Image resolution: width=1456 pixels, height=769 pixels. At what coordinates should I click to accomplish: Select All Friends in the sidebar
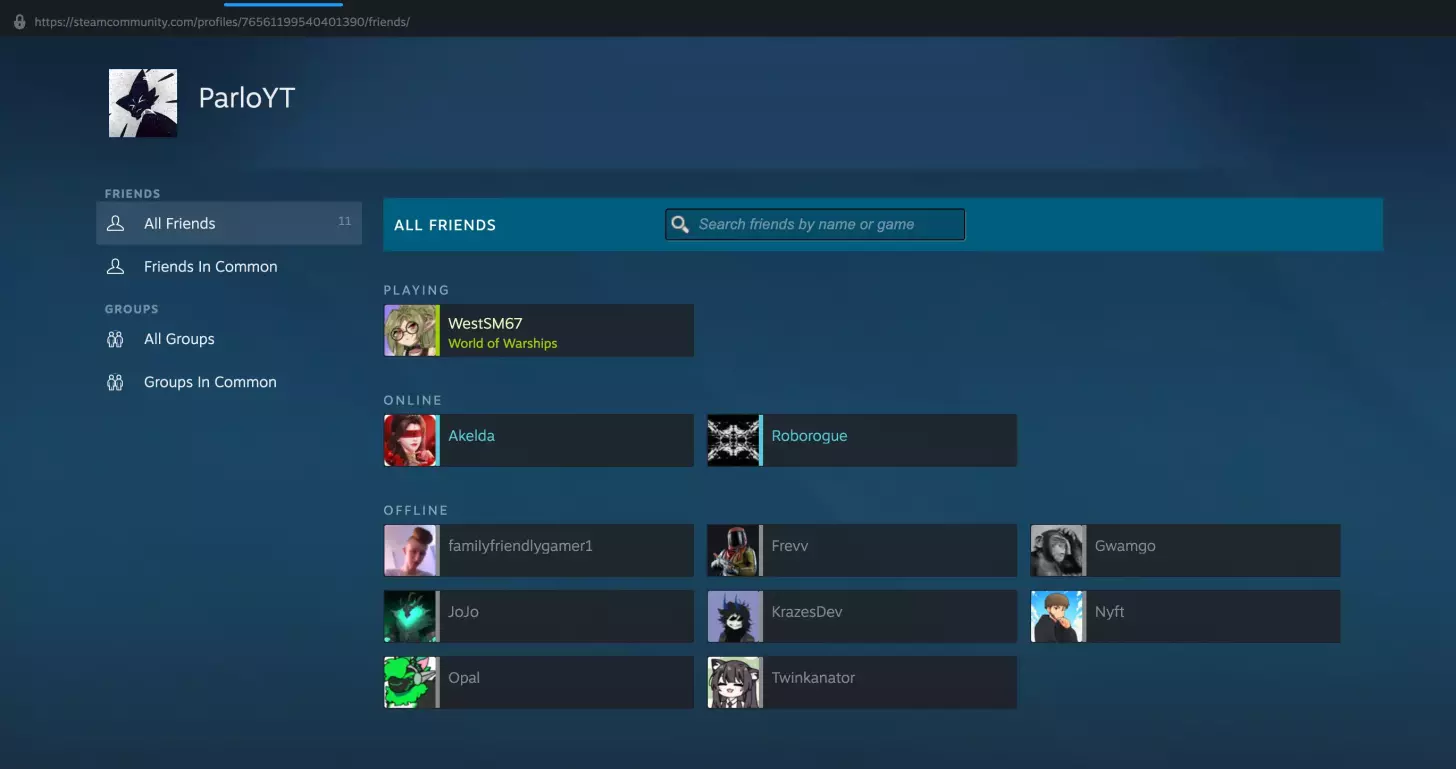[x=229, y=223]
